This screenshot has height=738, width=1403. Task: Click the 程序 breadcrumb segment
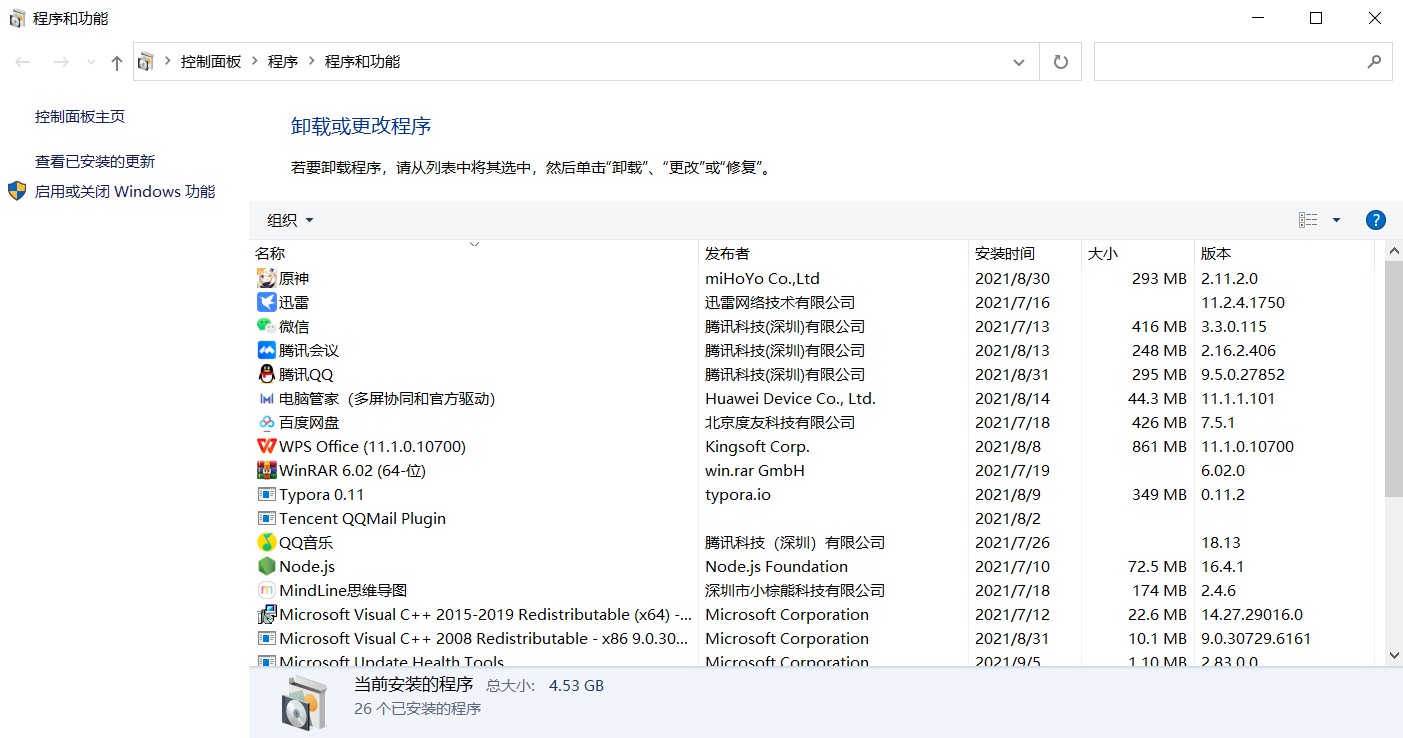[283, 62]
